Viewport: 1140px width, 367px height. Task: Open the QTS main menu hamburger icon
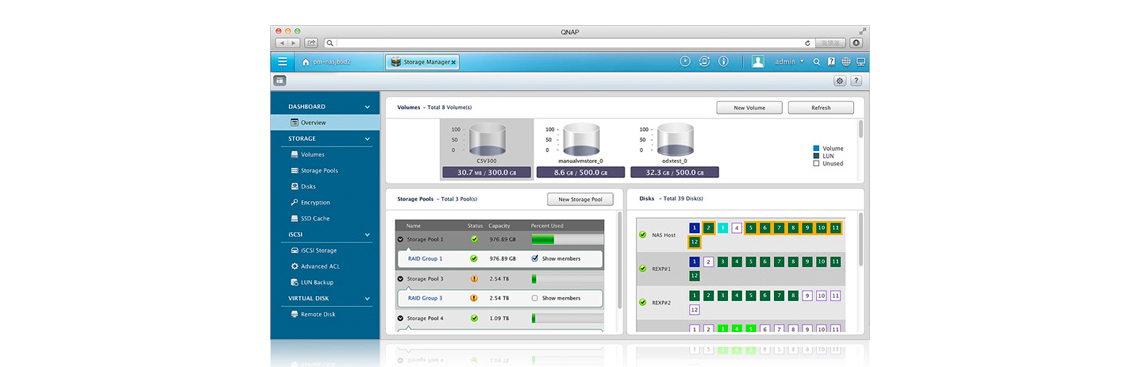coord(282,62)
